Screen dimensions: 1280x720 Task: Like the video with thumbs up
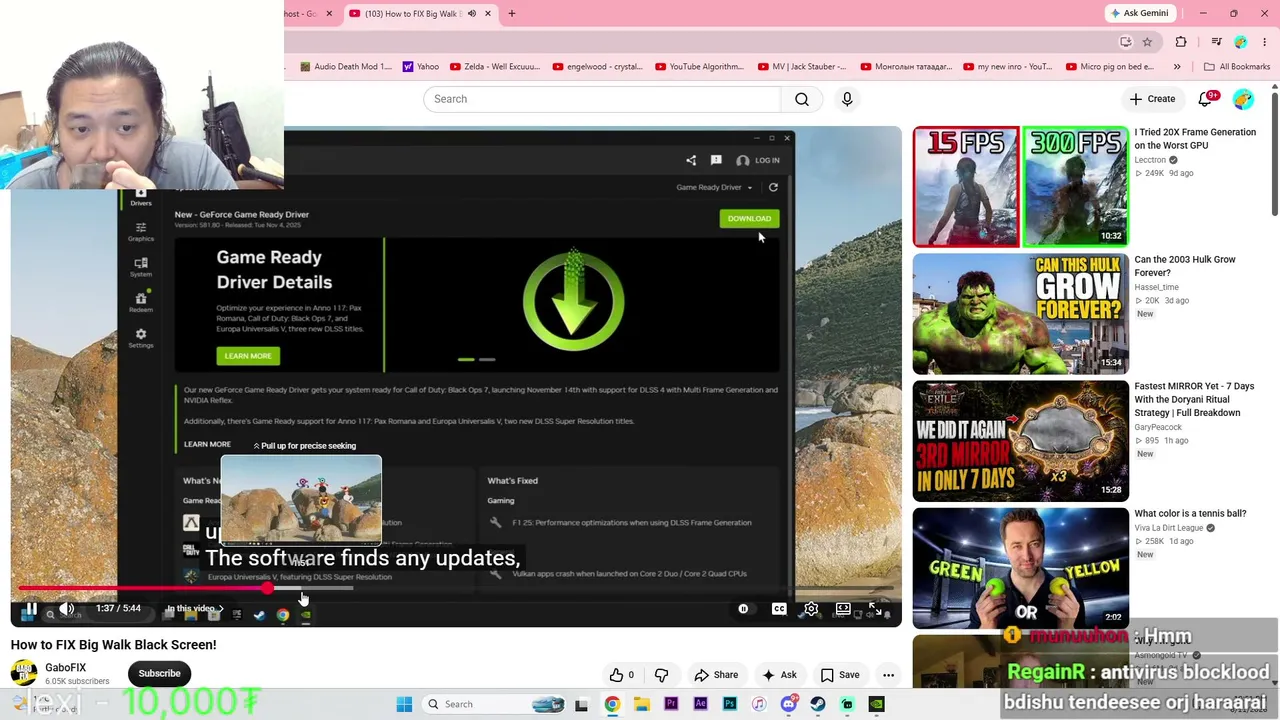[622, 675]
